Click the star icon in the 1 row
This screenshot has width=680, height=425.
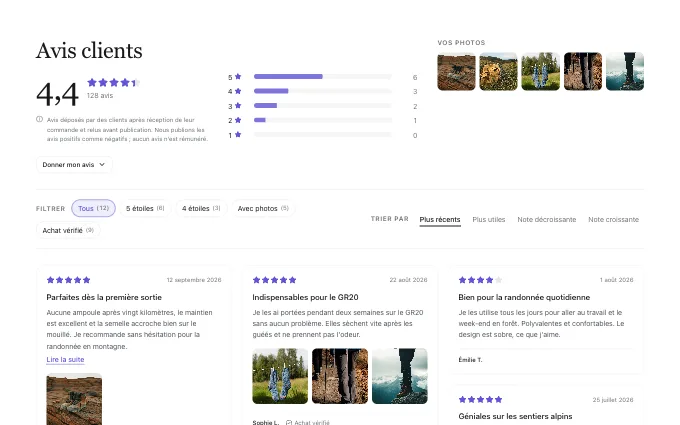238,135
